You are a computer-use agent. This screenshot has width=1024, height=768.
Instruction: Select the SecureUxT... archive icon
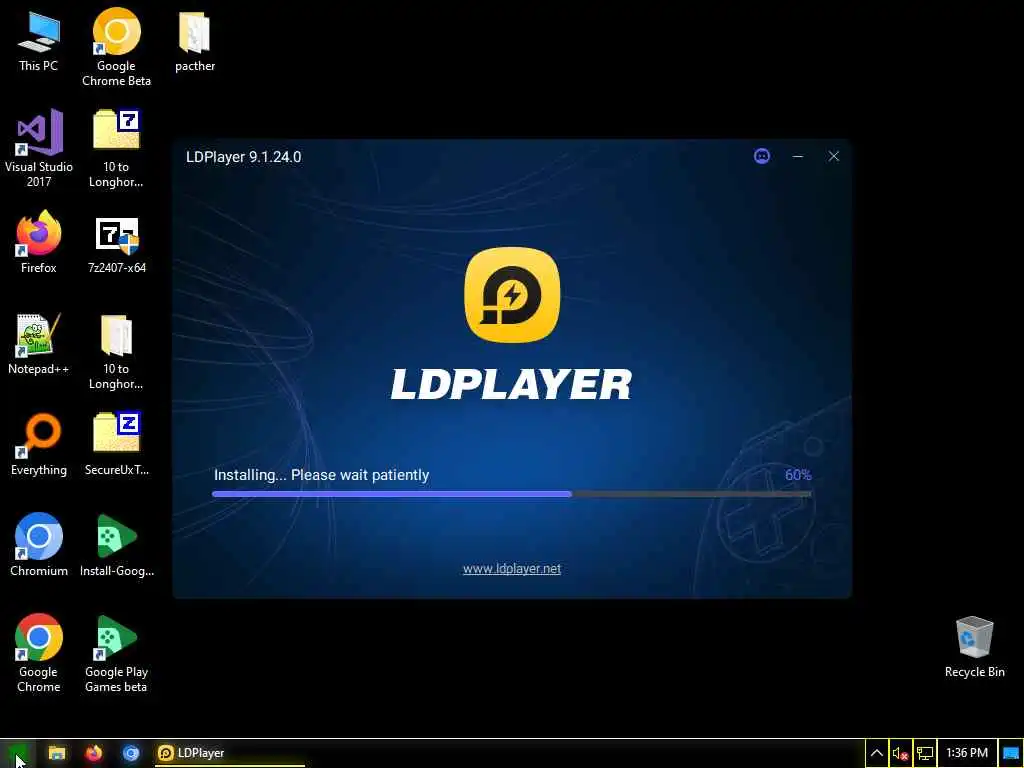[116, 445]
